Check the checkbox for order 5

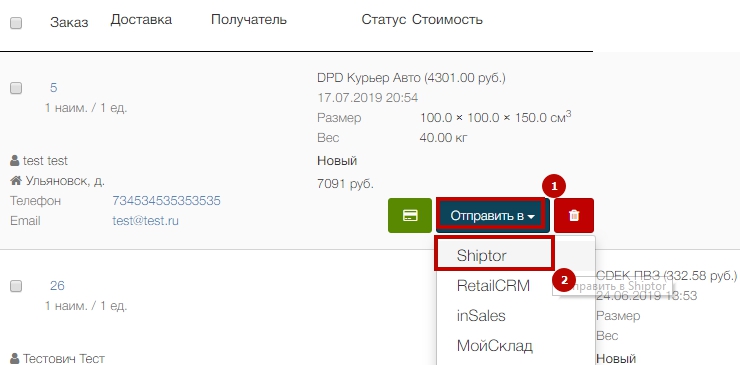pyautogui.click(x=16, y=88)
